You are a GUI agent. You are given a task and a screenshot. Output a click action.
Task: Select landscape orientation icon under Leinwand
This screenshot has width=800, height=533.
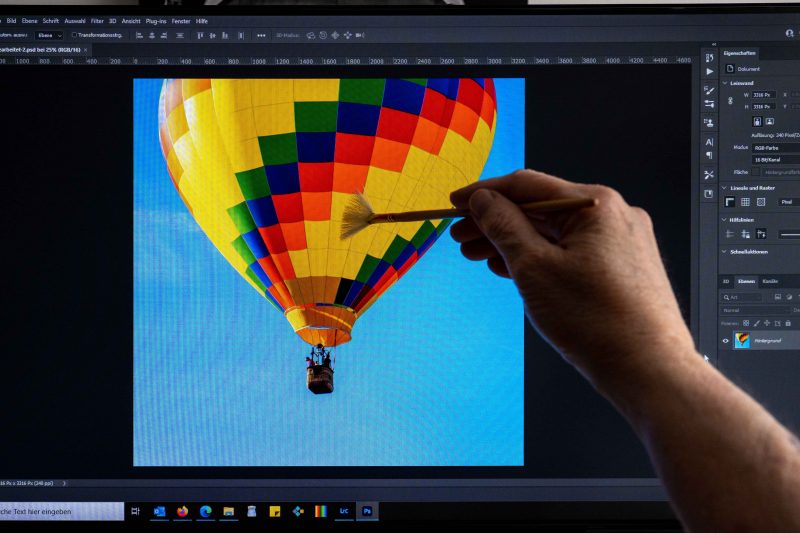click(770, 121)
